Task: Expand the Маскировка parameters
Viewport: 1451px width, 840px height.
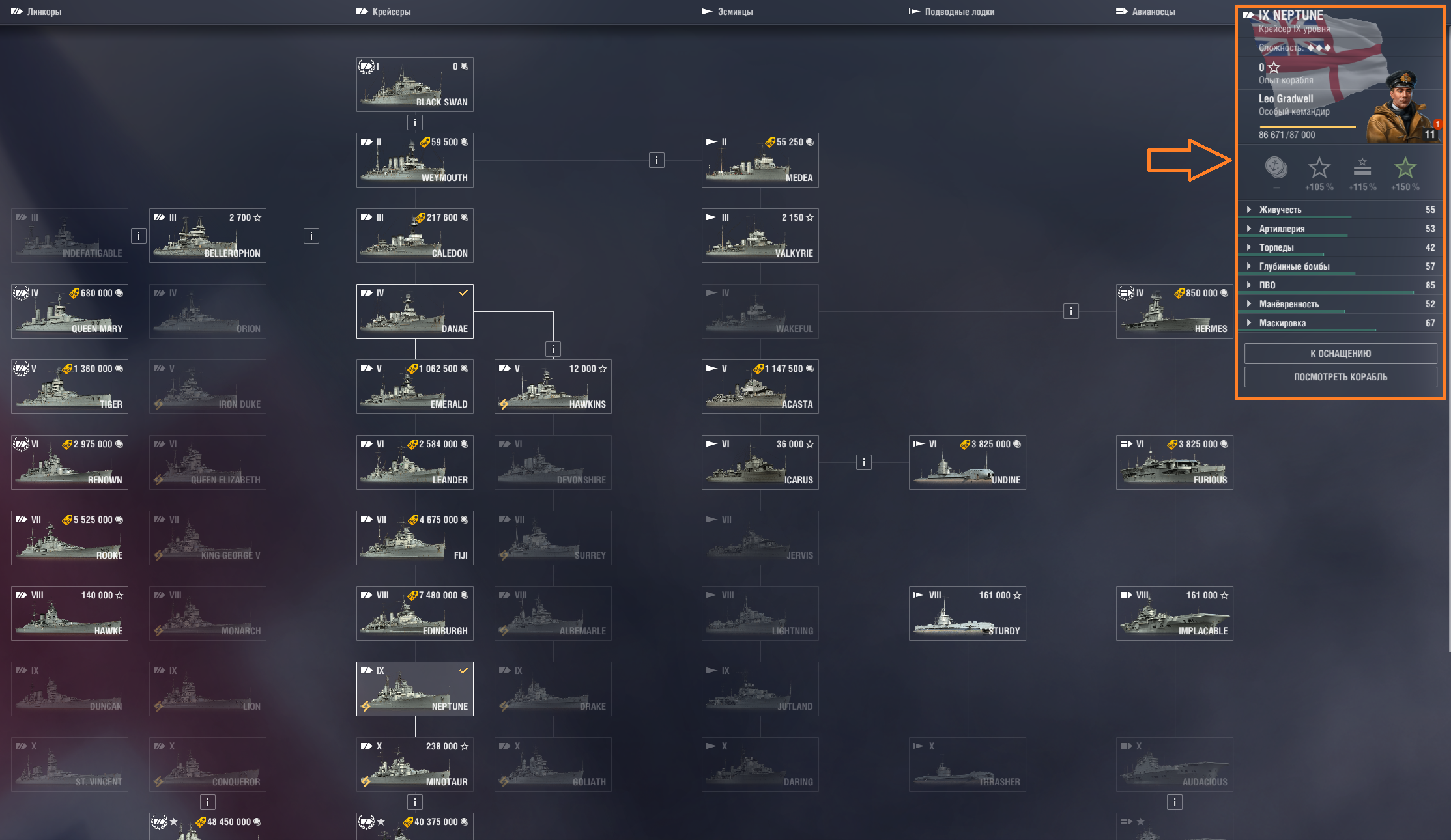Action: [x=1340, y=323]
